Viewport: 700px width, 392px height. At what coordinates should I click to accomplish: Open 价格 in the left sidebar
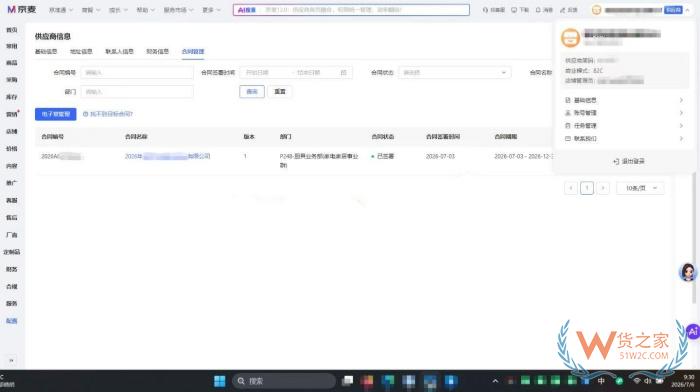click(12, 149)
